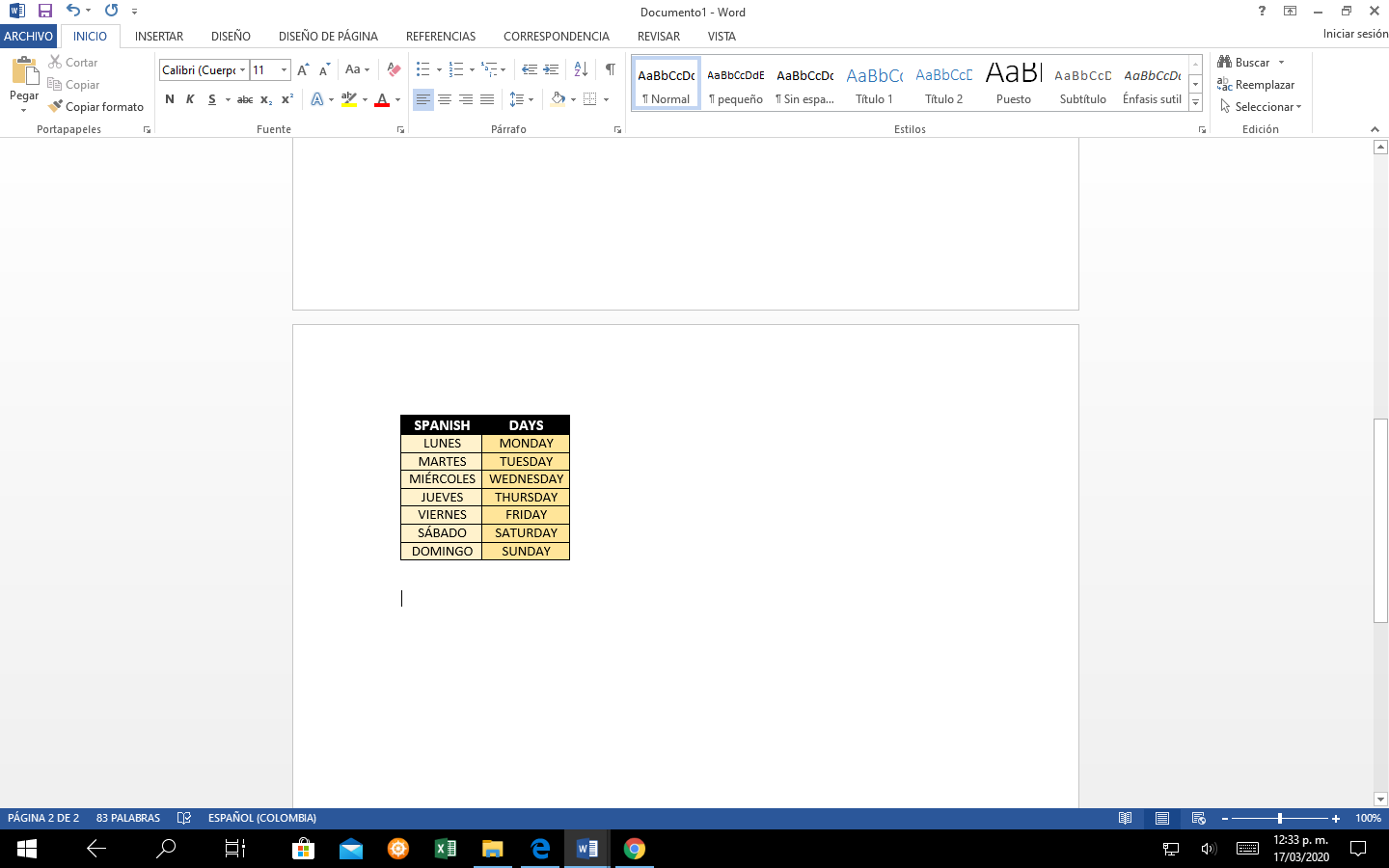Screen dimensions: 1389x868
Task: Redo with the repeat arrow icon
Action: point(111,11)
